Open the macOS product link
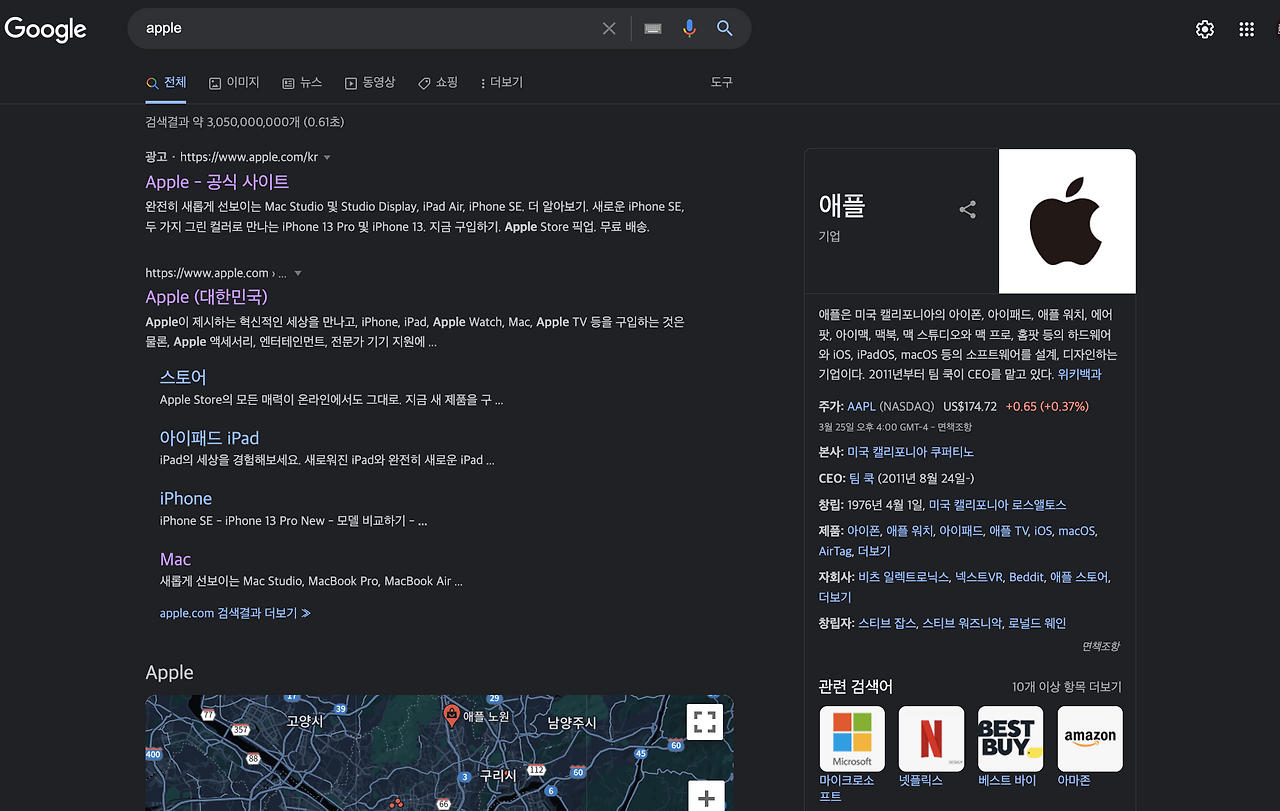This screenshot has width=1280, height=811. point(1077,531)
